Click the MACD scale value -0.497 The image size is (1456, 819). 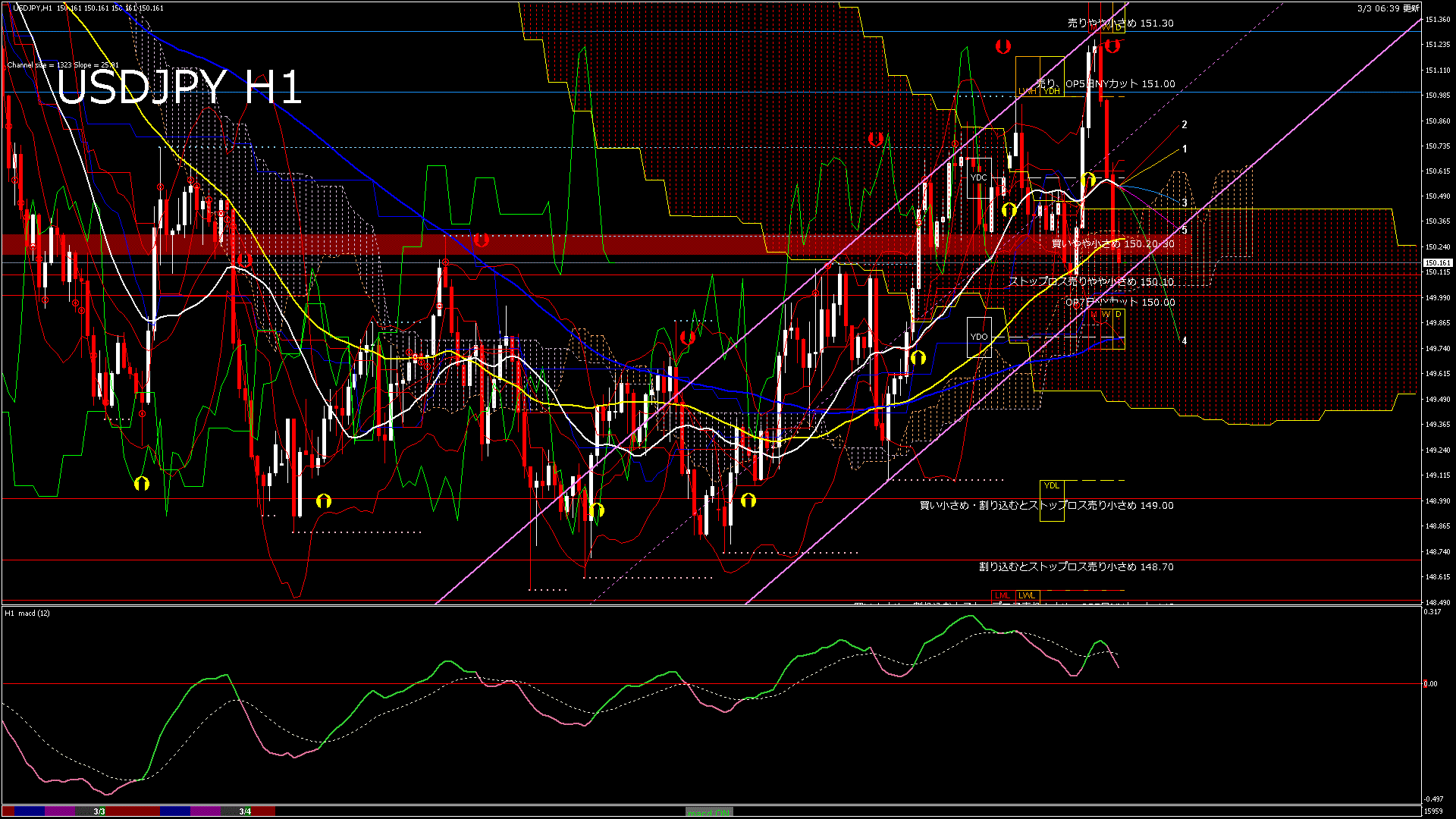(1432, 799)
